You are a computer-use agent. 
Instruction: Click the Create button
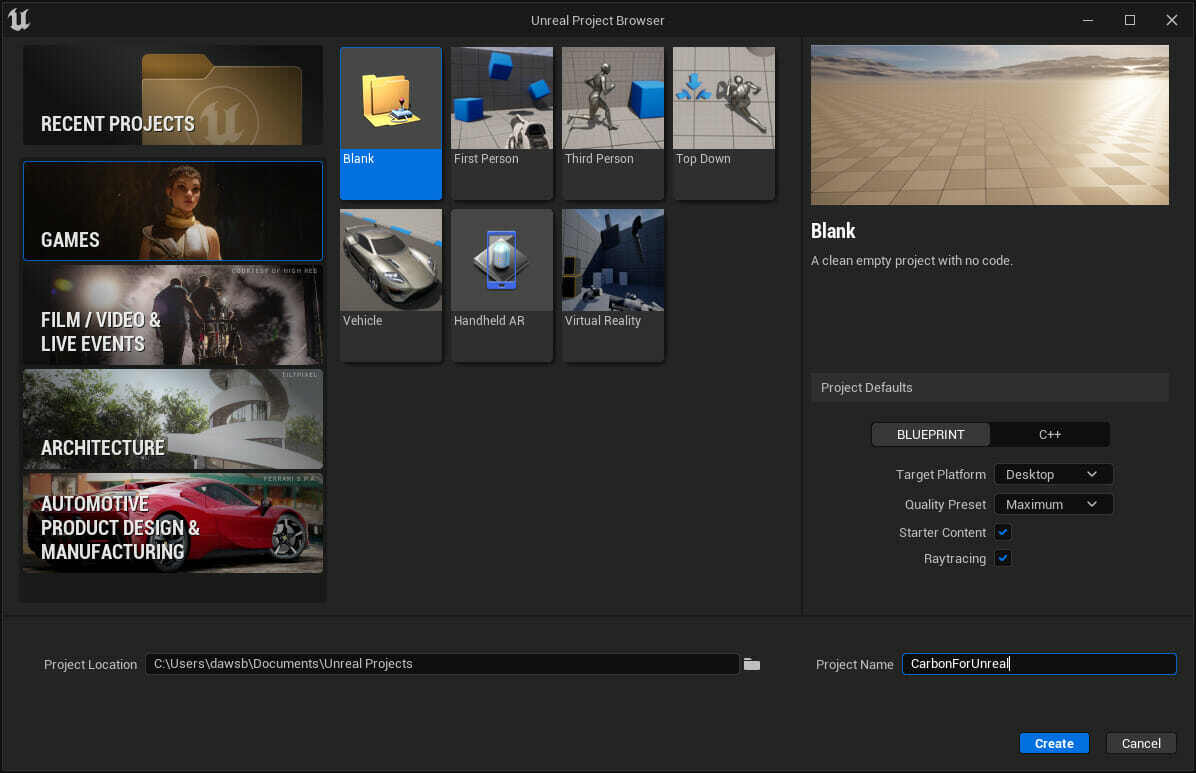pos(1054,743)
